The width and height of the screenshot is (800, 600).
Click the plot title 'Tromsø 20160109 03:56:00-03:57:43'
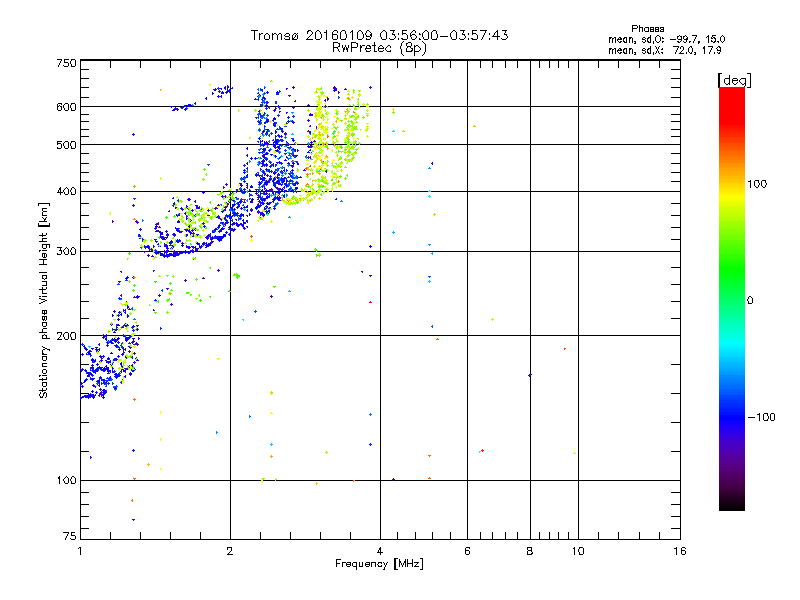380,35
